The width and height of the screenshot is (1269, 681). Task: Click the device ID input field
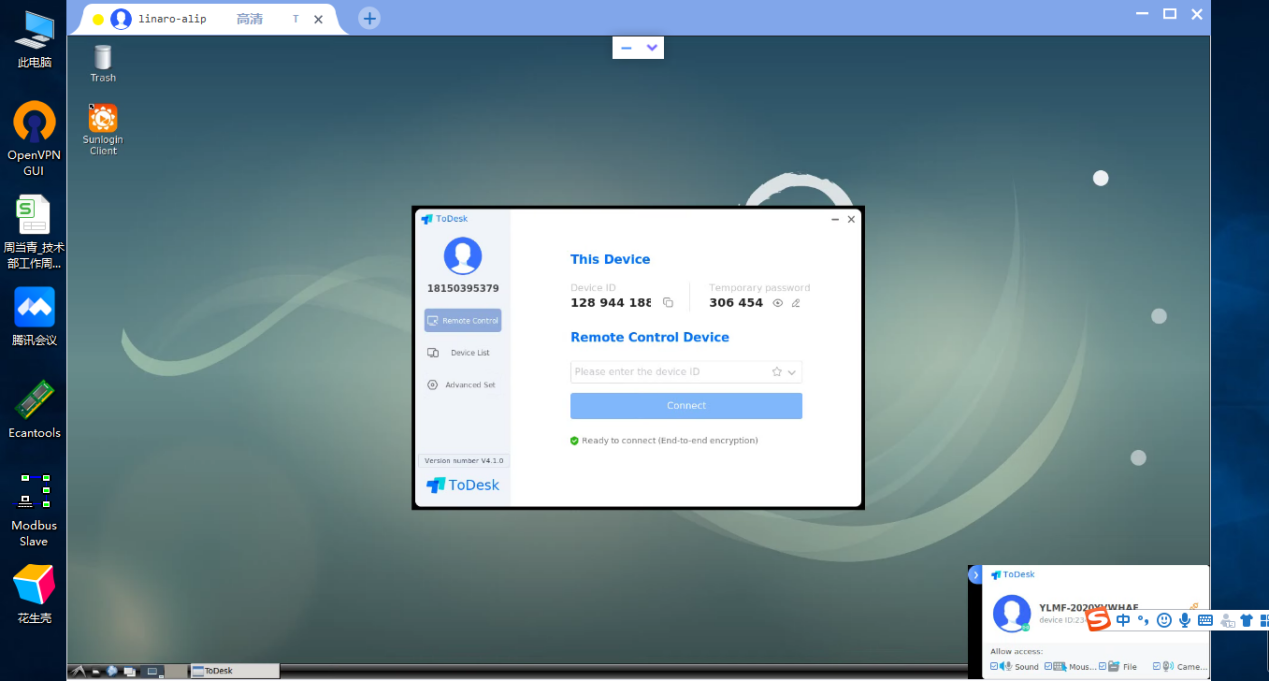pos(686,372)
